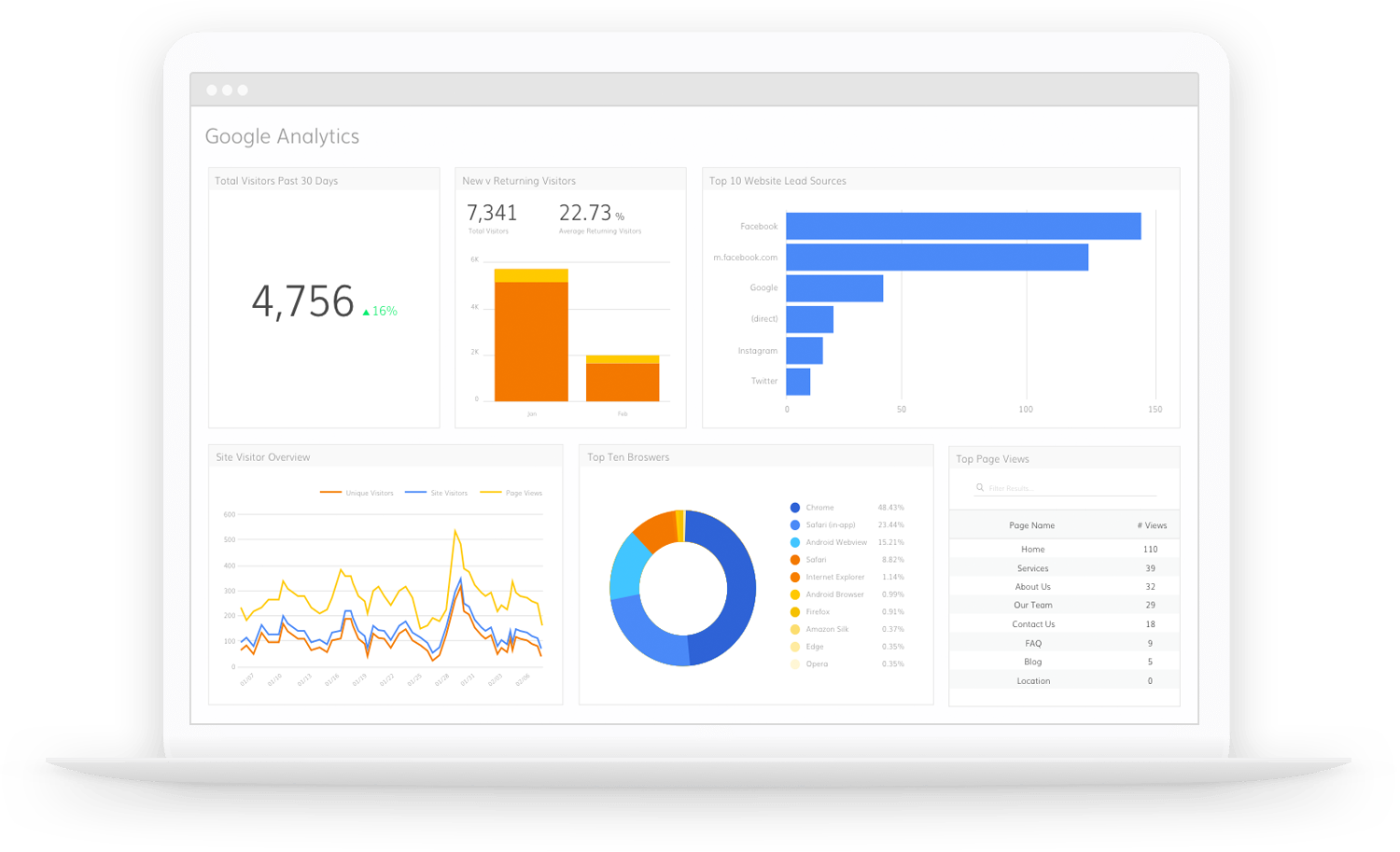Click the Facebook axis label

coord(759,227)
